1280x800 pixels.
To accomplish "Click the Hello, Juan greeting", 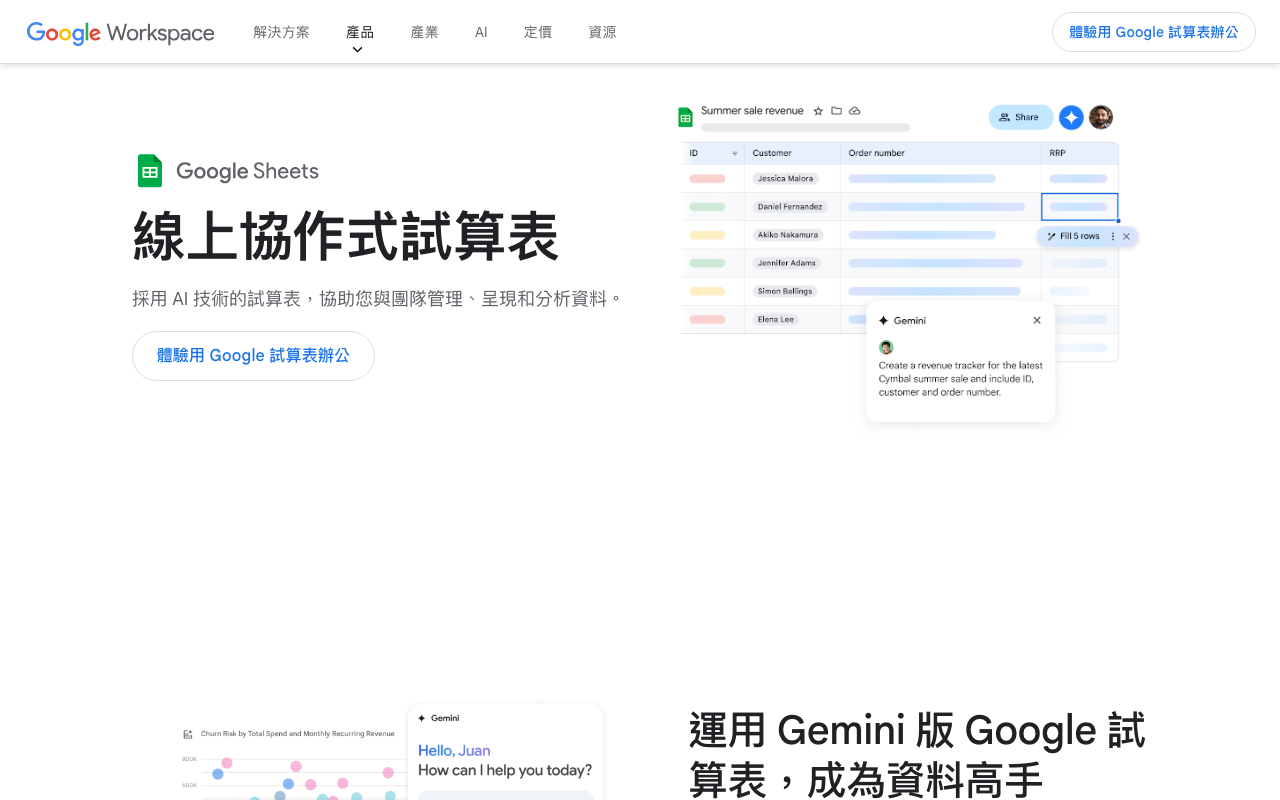I will click(454, 750).
